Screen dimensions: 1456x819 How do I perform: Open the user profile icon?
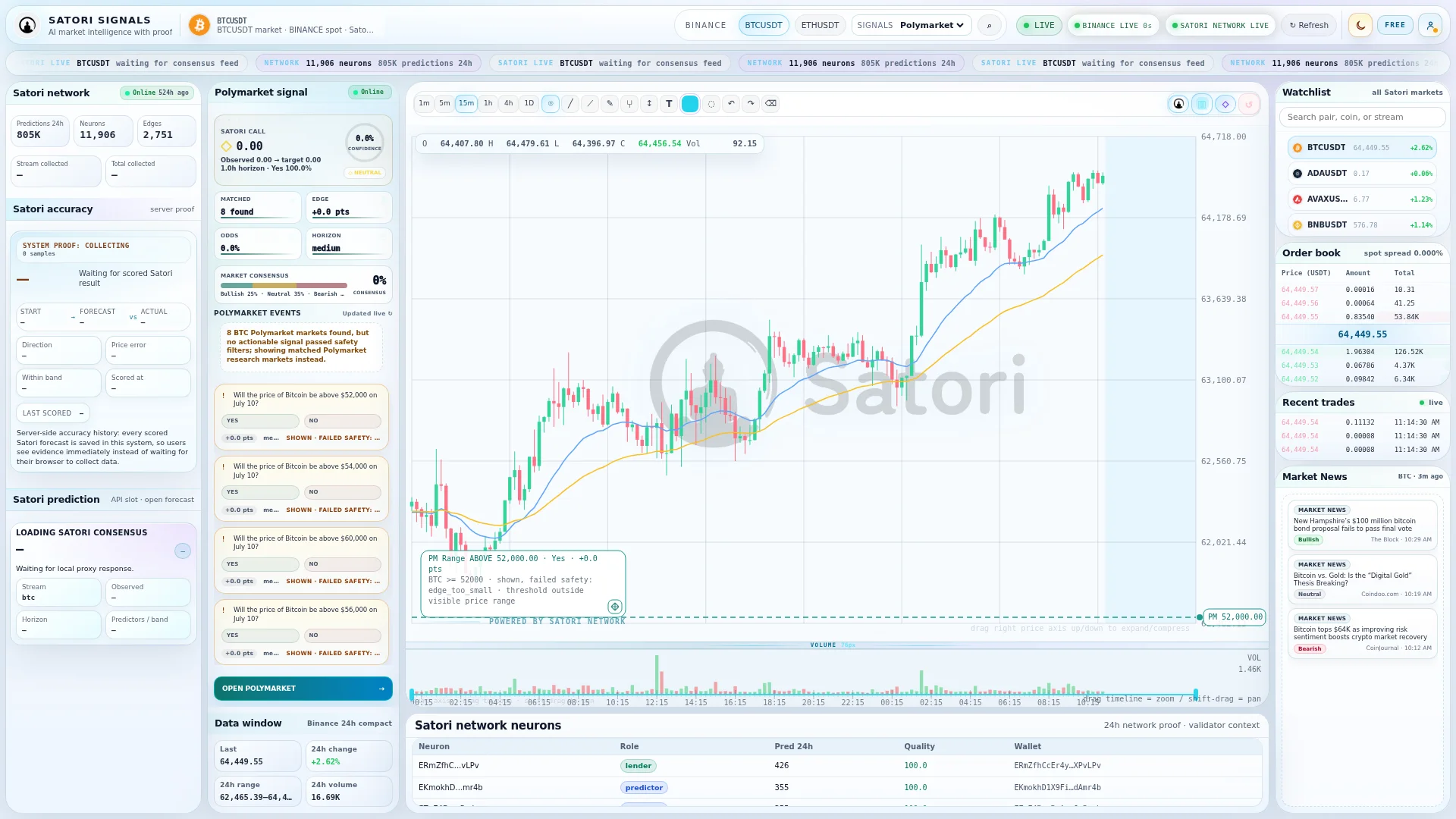[1430, 25]
